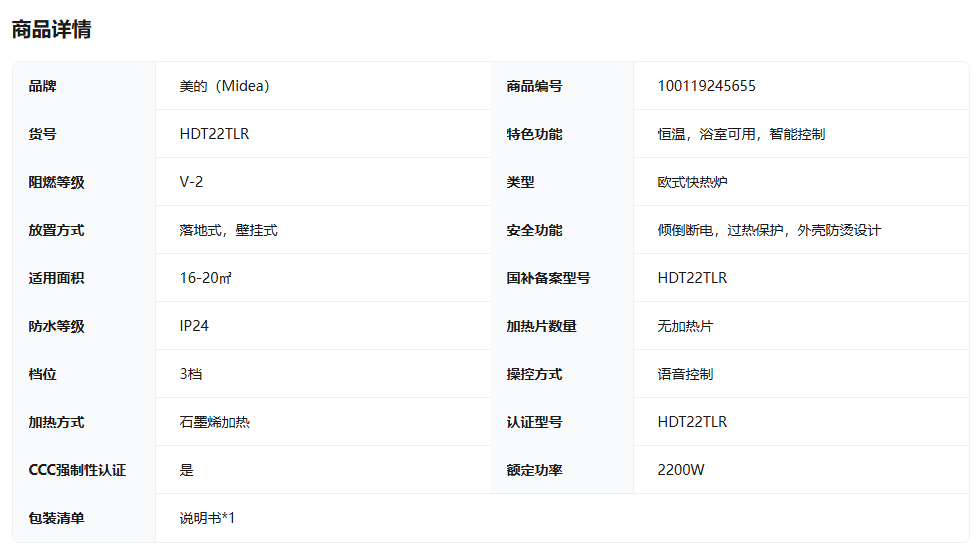This screenshot has width=979, height=557.
Task: Click the 安全功能 value 倾倒断电，过热保护
Action: click(x=768, y=230)
